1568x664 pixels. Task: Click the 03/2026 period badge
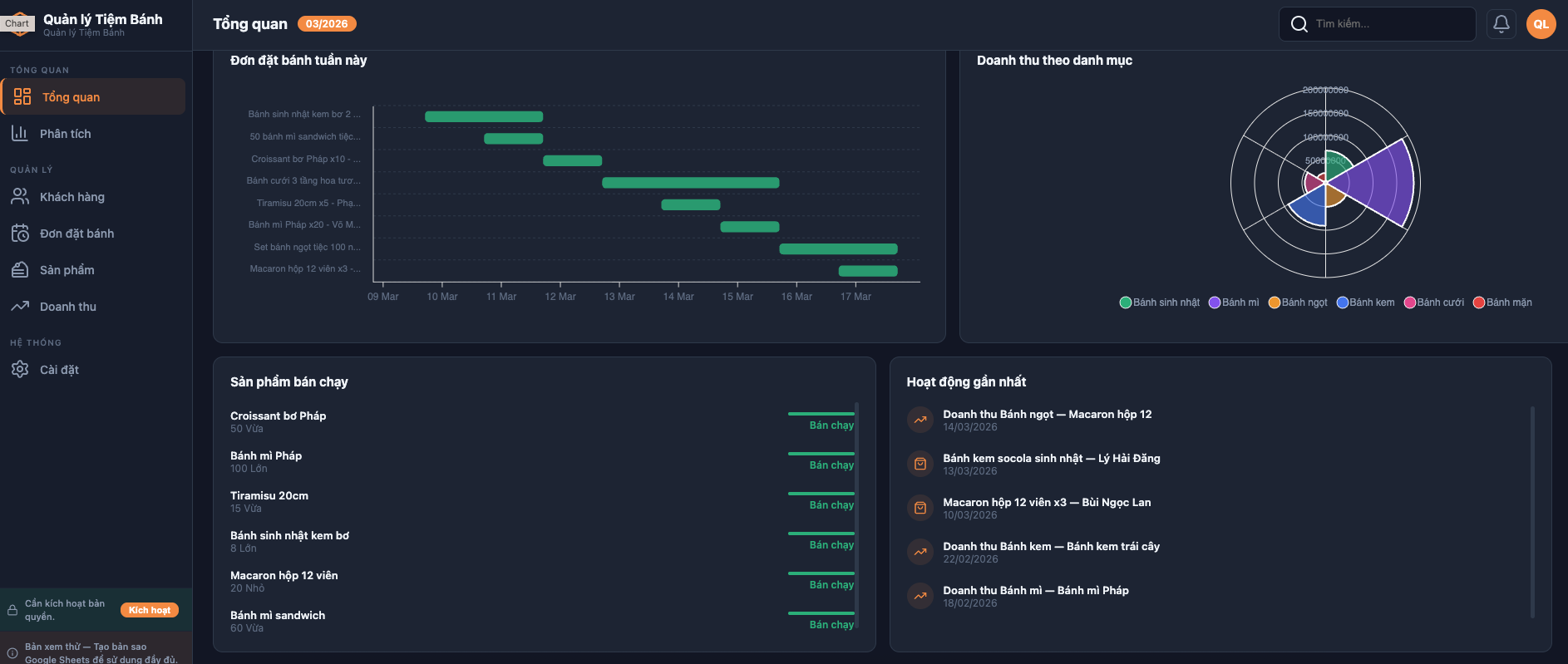pos(326,24)
